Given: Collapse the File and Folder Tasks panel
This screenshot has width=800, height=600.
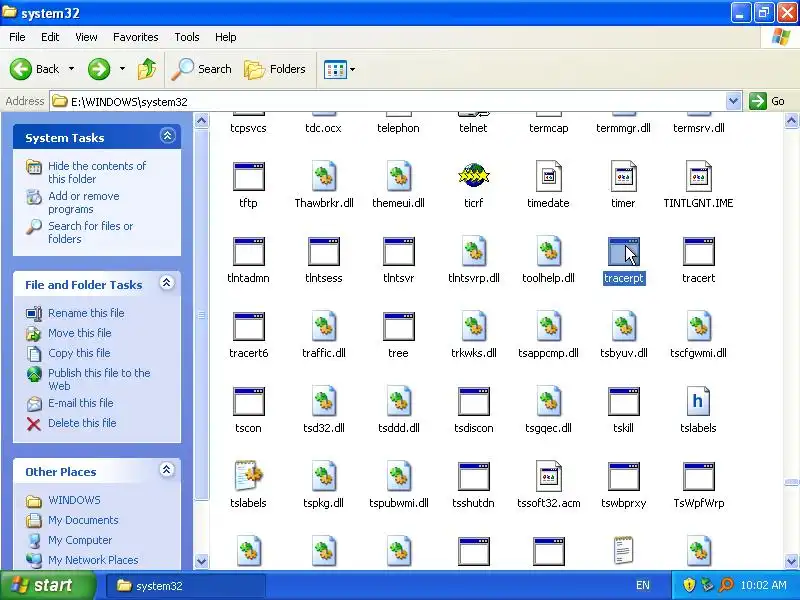Looking at the screenshot, I should pos(167,283).
